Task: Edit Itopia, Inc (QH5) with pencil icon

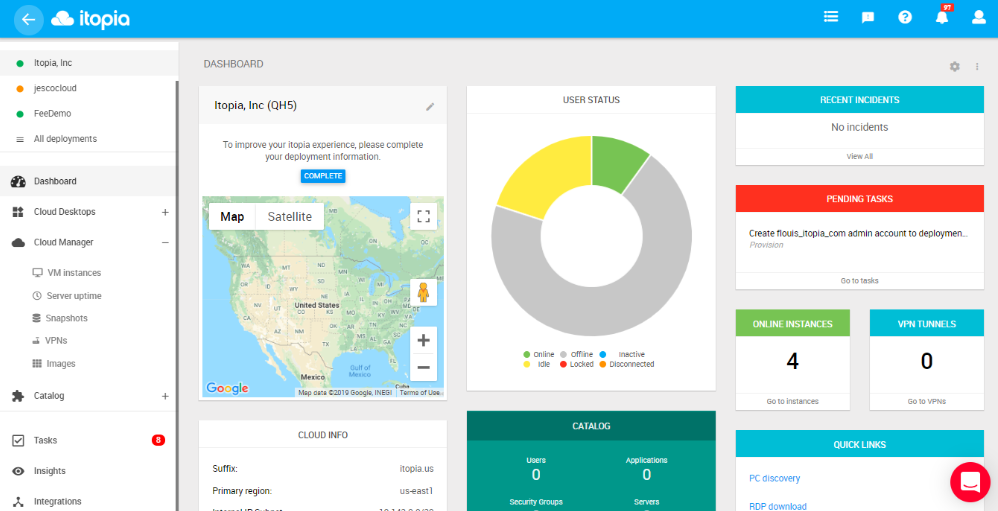Action: [430, 107]
